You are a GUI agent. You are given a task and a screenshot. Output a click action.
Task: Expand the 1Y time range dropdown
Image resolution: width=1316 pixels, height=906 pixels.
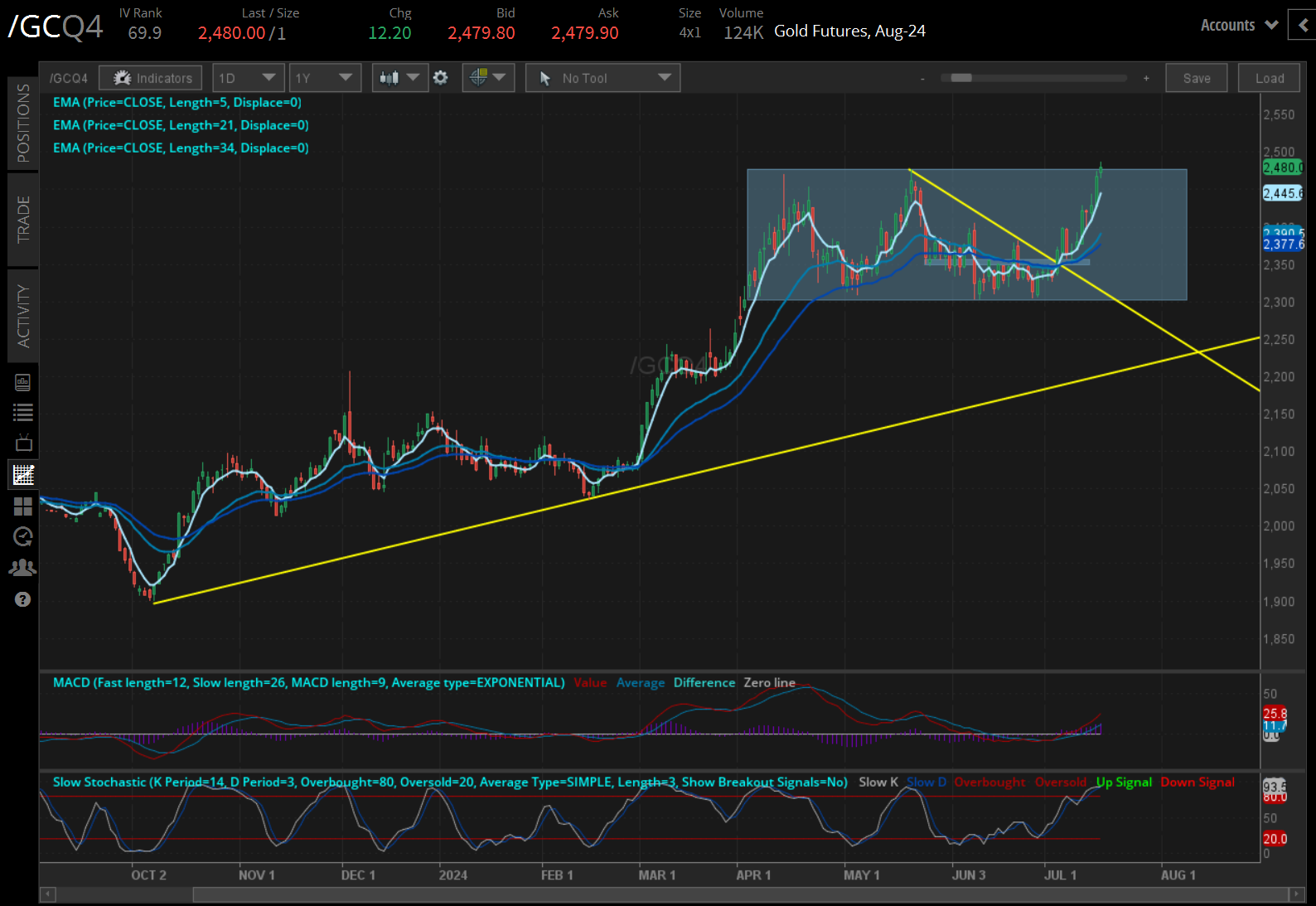tap(324, 78)
